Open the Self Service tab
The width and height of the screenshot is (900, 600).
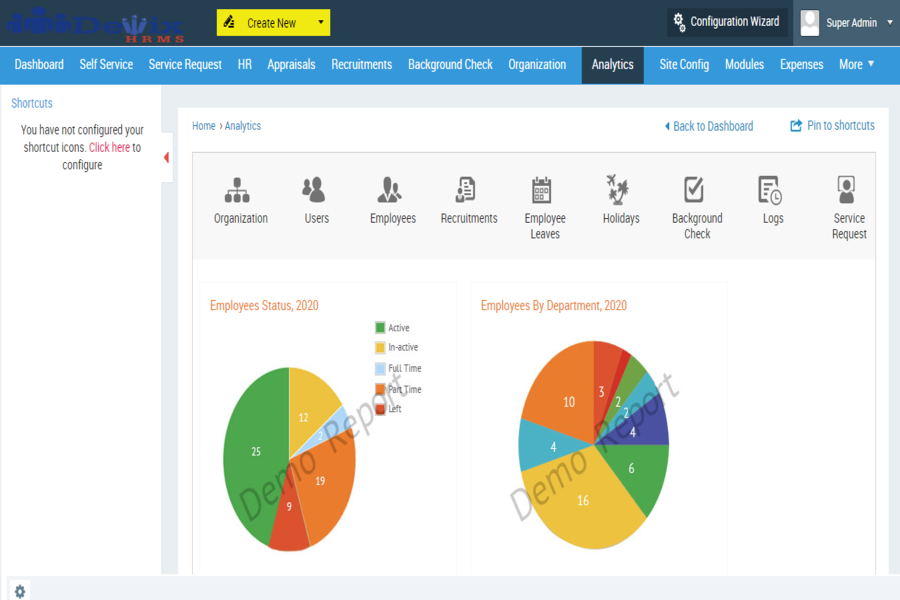pyautogui.click(x=106, y=65)
